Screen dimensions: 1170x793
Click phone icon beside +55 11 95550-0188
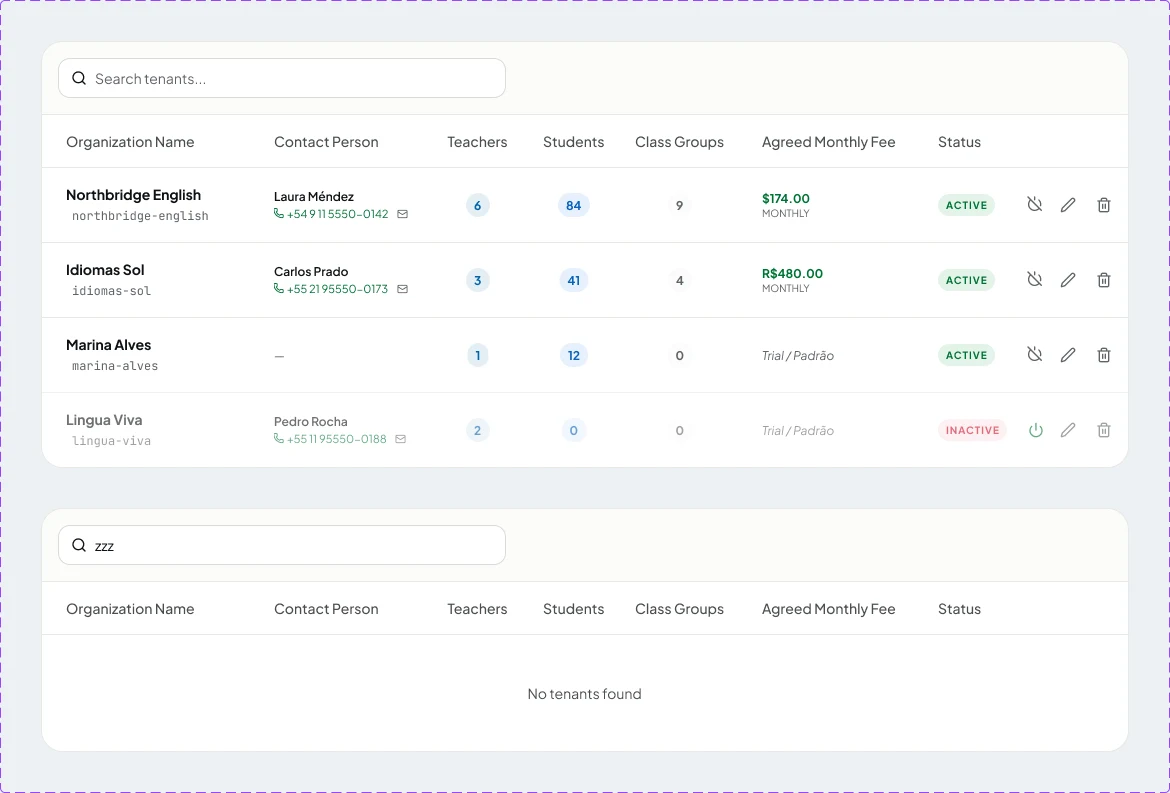278,438
